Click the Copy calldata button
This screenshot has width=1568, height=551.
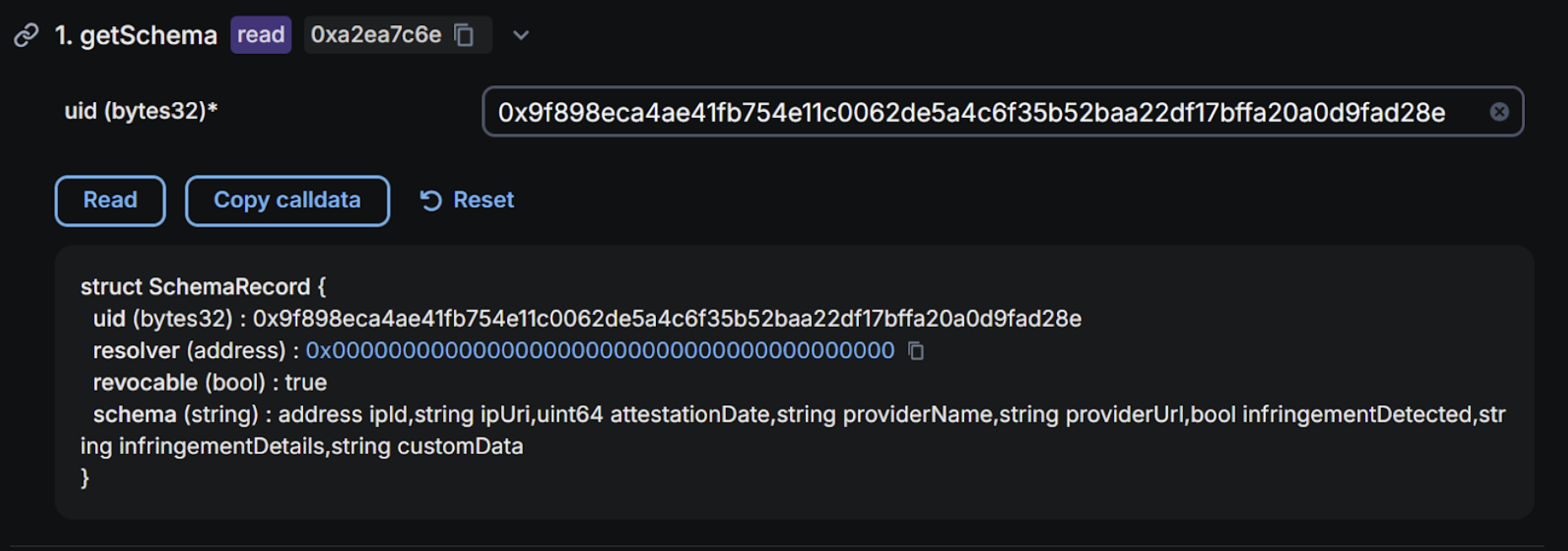click(x=287, y=201)
